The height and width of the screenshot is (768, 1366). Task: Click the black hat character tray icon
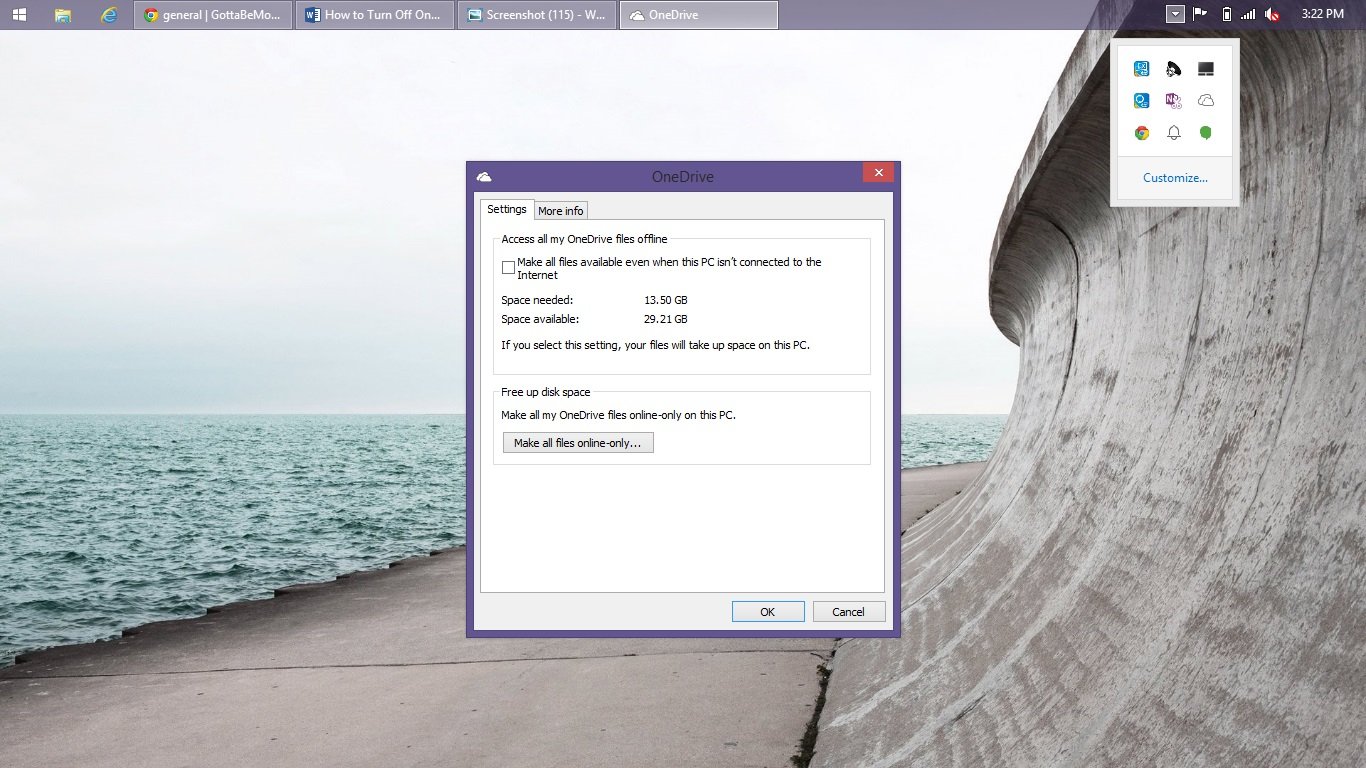pos(1174,69)
